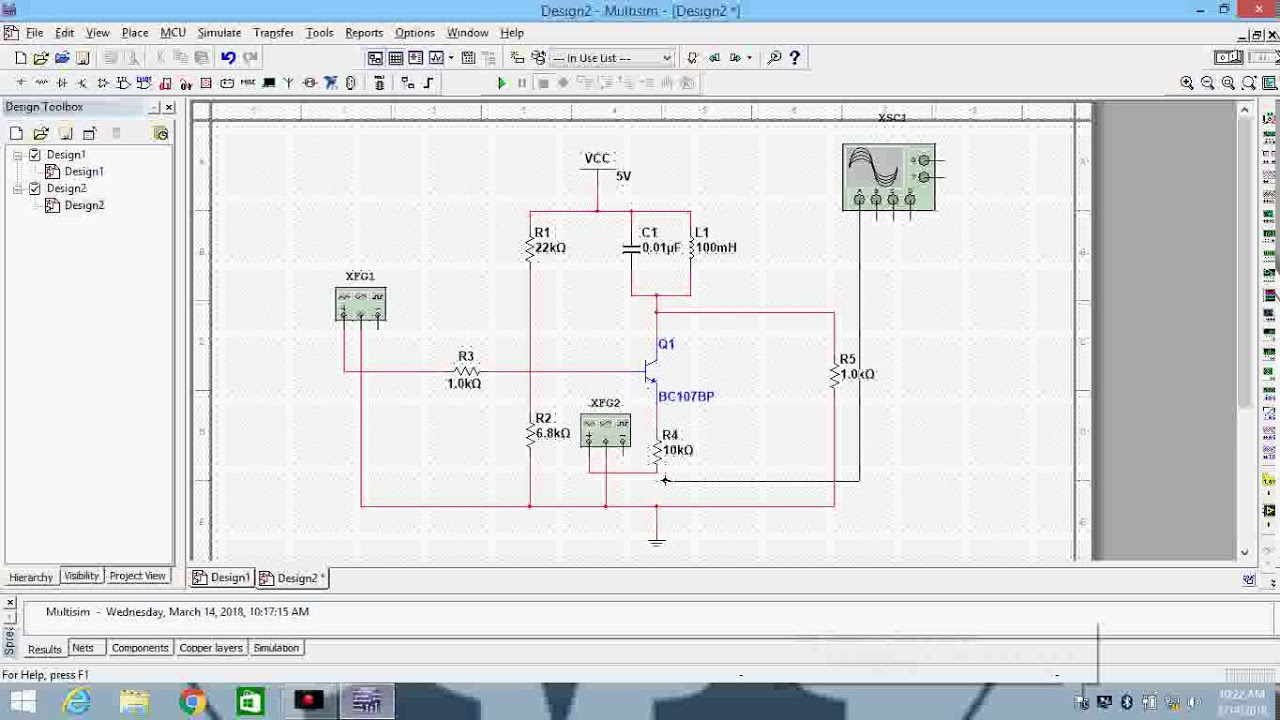Open the Options menu
1280x720 pixels.
[414, 32]
